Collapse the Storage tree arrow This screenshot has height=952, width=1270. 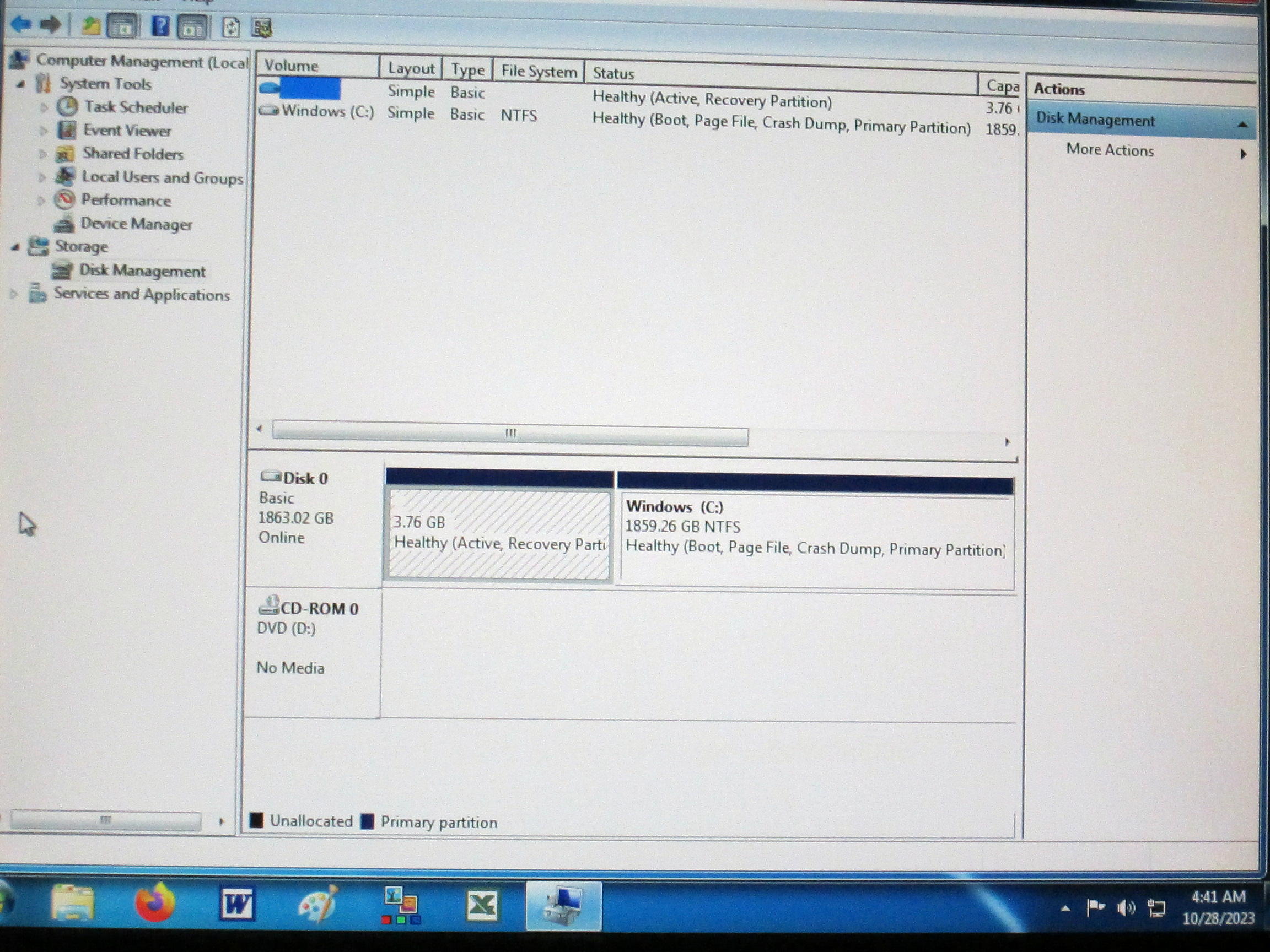point(15,247)
